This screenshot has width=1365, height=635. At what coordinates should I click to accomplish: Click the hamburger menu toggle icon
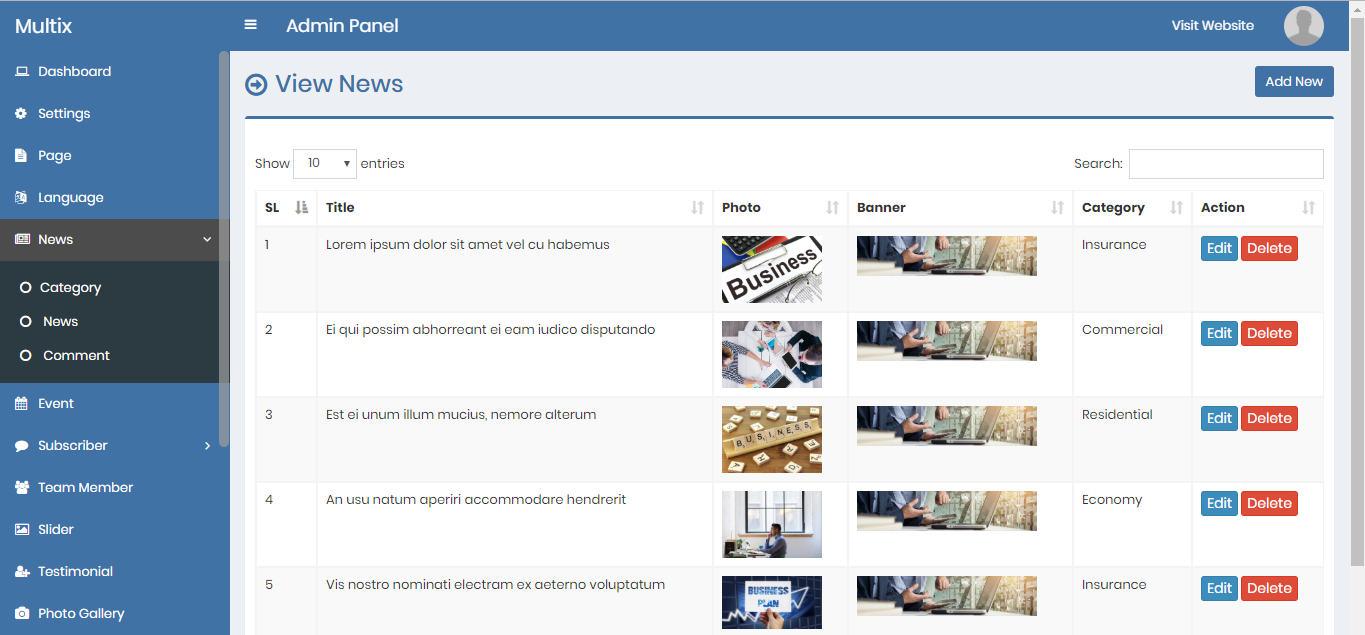tap(251, 25)
